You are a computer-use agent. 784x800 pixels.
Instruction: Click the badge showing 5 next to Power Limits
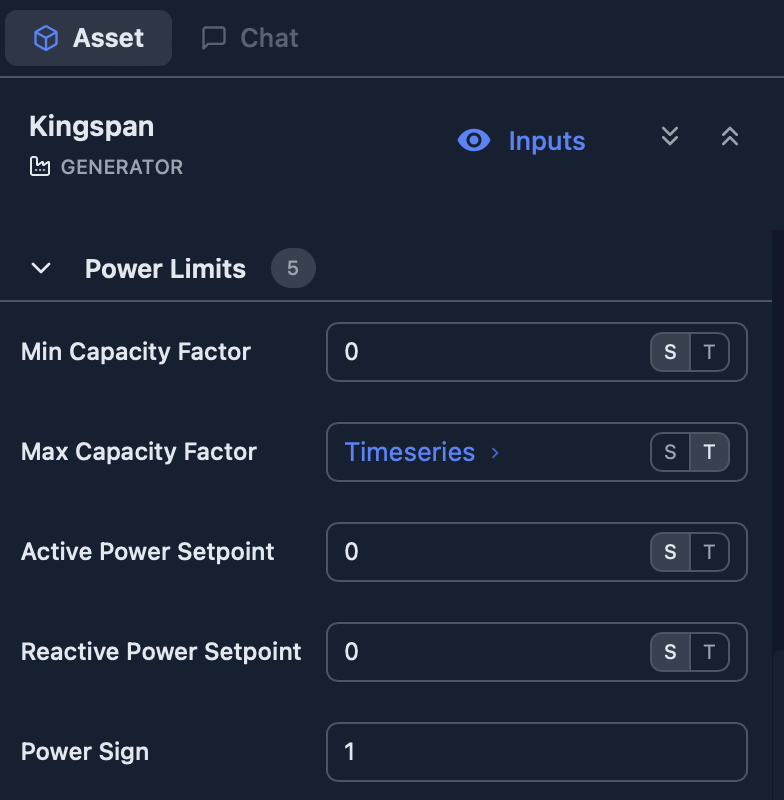point(293,268)
